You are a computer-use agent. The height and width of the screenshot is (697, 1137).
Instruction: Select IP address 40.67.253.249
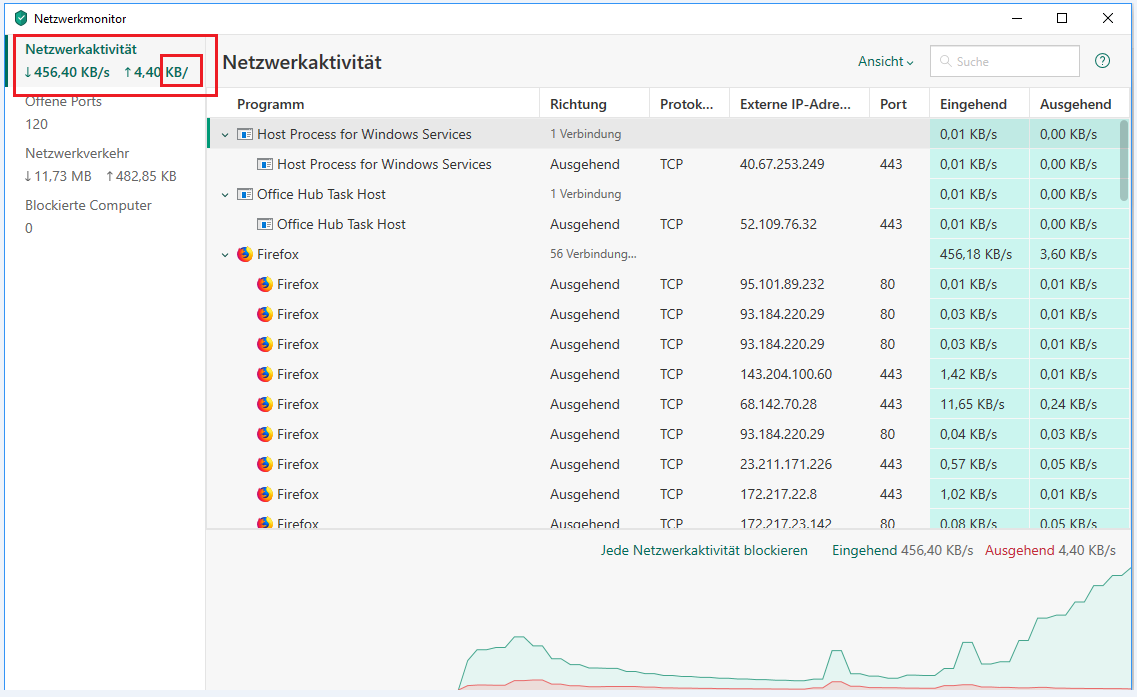point(782,165)
